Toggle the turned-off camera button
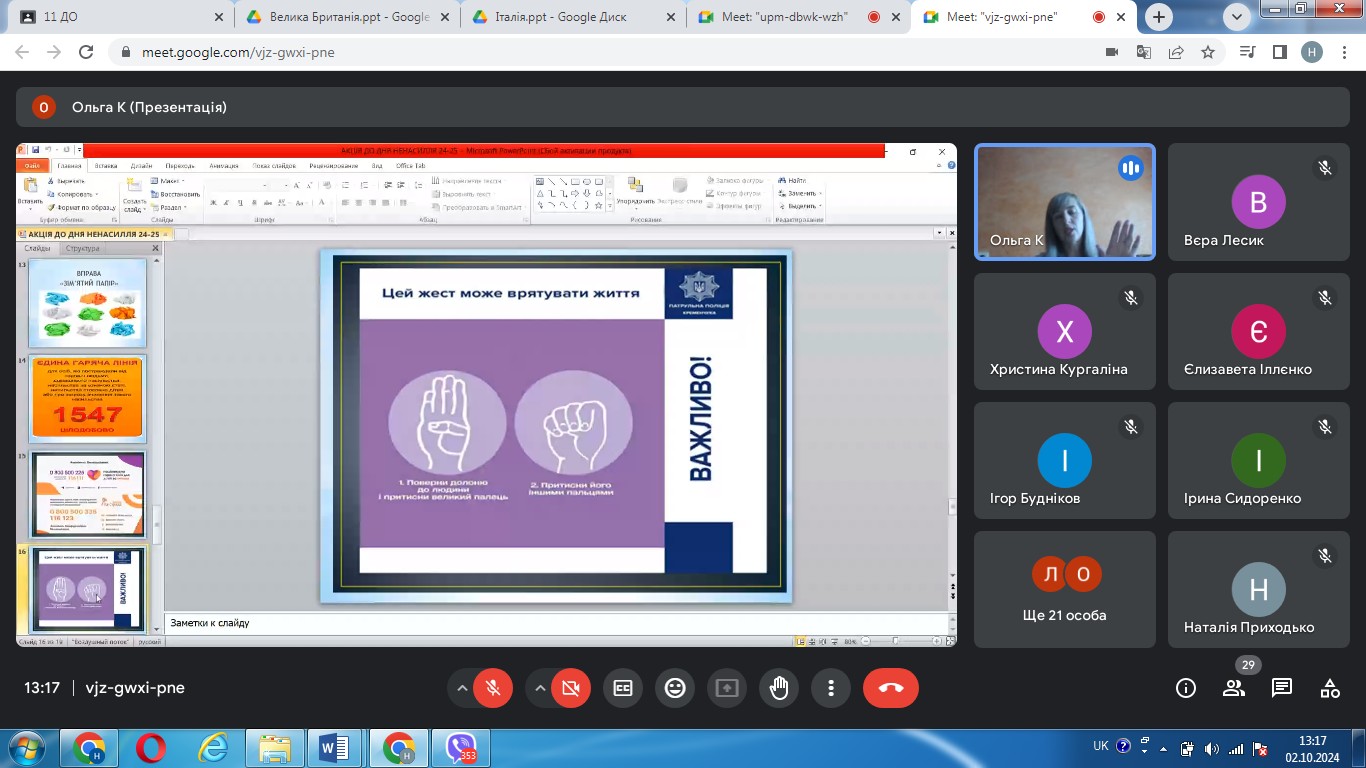Screen dimensions: 1366x768 point(571,688)
